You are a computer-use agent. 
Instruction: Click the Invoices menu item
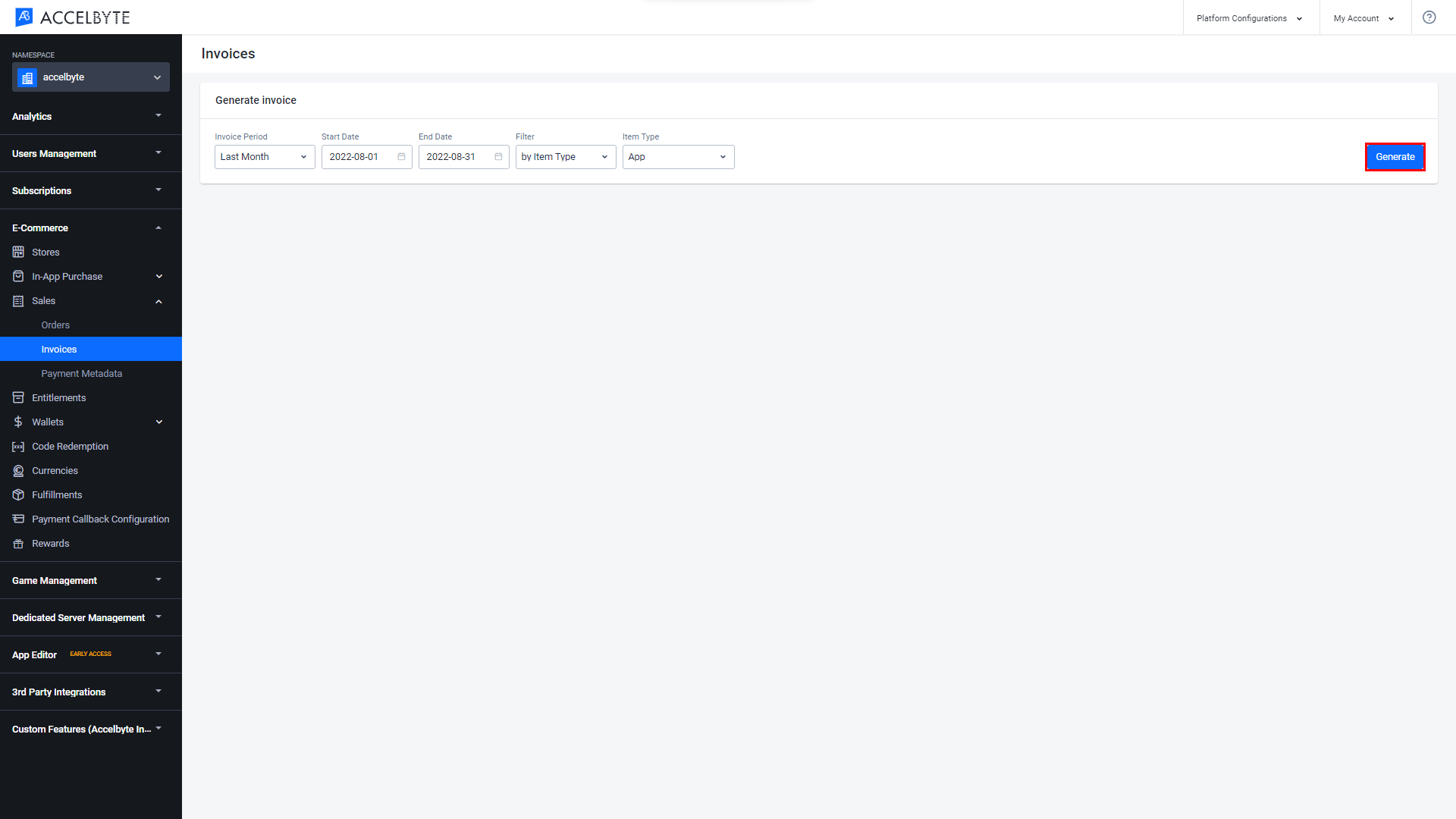58,349
